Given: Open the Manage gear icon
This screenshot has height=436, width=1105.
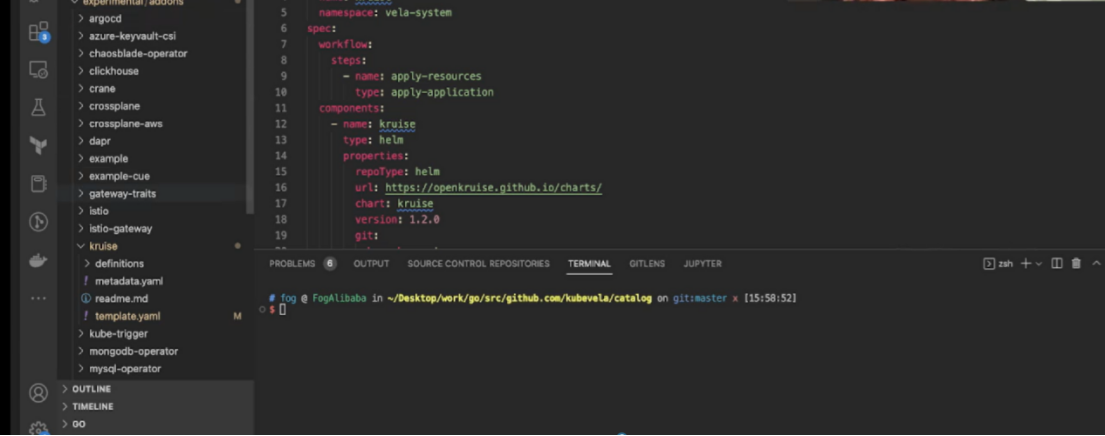Looking at the screenshot, I should tap(38, 428).
